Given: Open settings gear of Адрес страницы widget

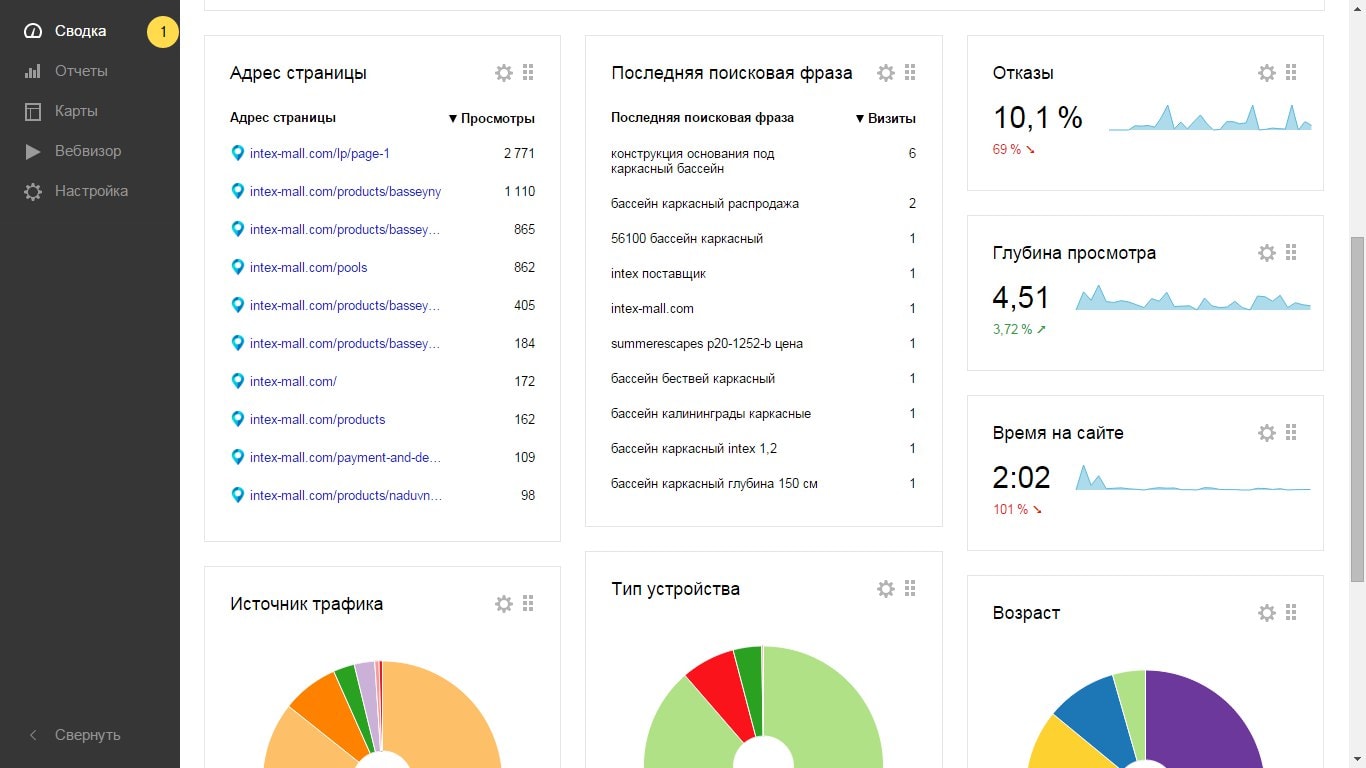Looking at the screenshot, I should [504, 73].
